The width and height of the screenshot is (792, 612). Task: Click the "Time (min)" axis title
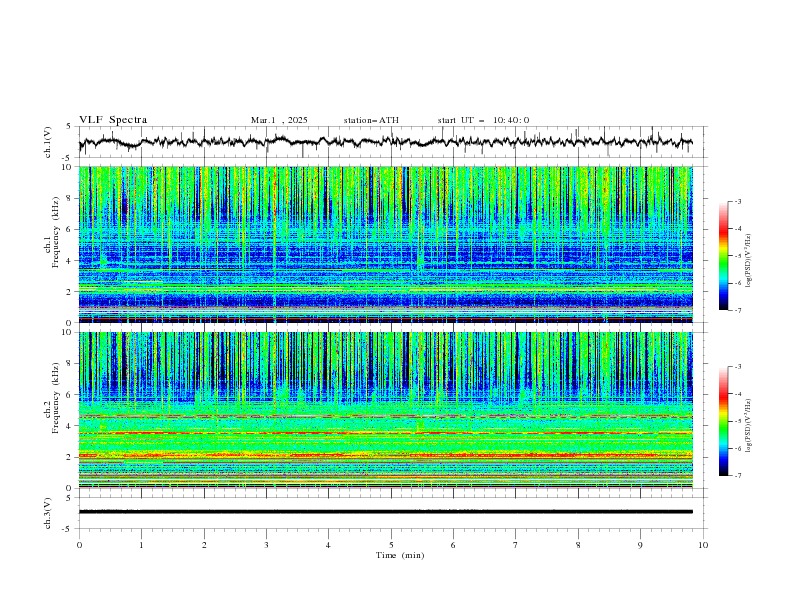400,555
